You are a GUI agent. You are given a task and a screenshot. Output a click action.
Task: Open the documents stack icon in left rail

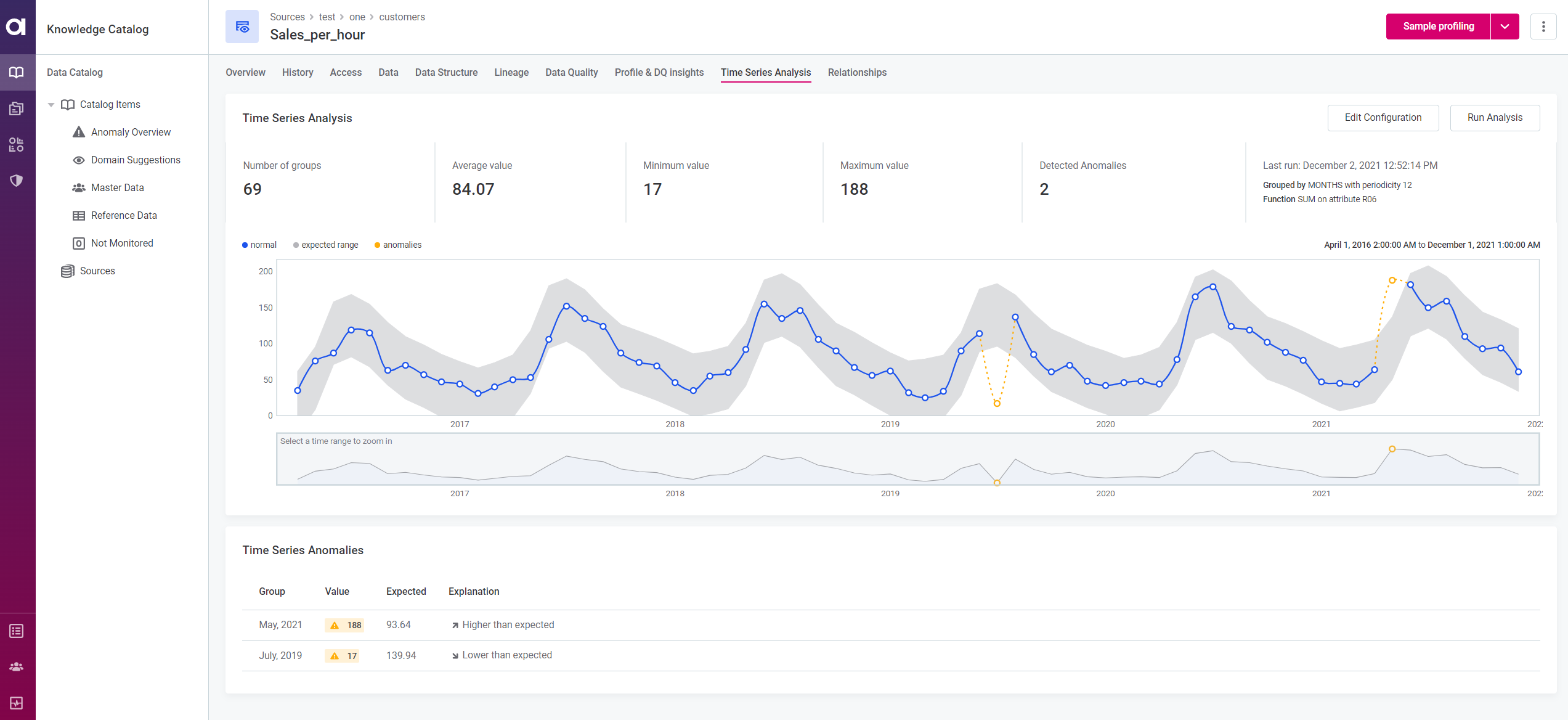[x=17, y=108]
